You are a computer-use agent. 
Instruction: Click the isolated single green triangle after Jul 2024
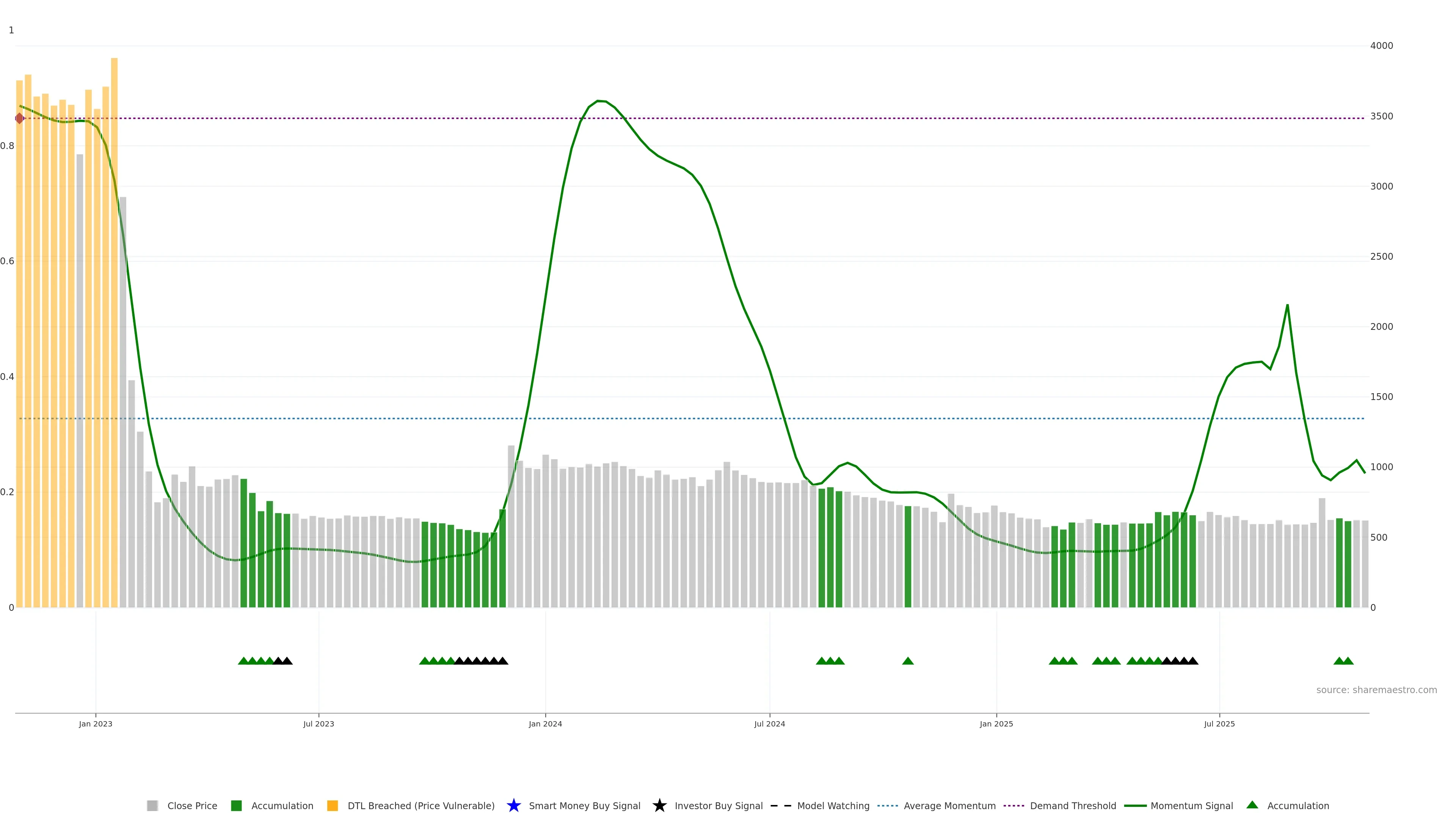(908, 661)
